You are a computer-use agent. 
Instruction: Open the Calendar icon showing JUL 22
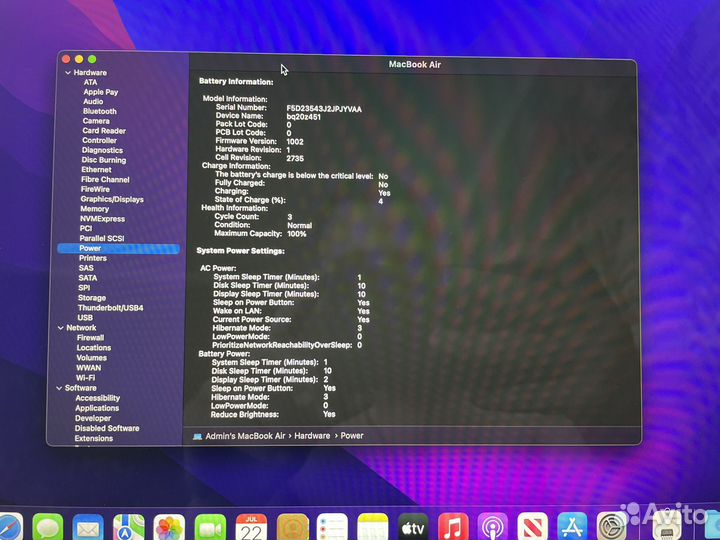click(x=251, y=528)
